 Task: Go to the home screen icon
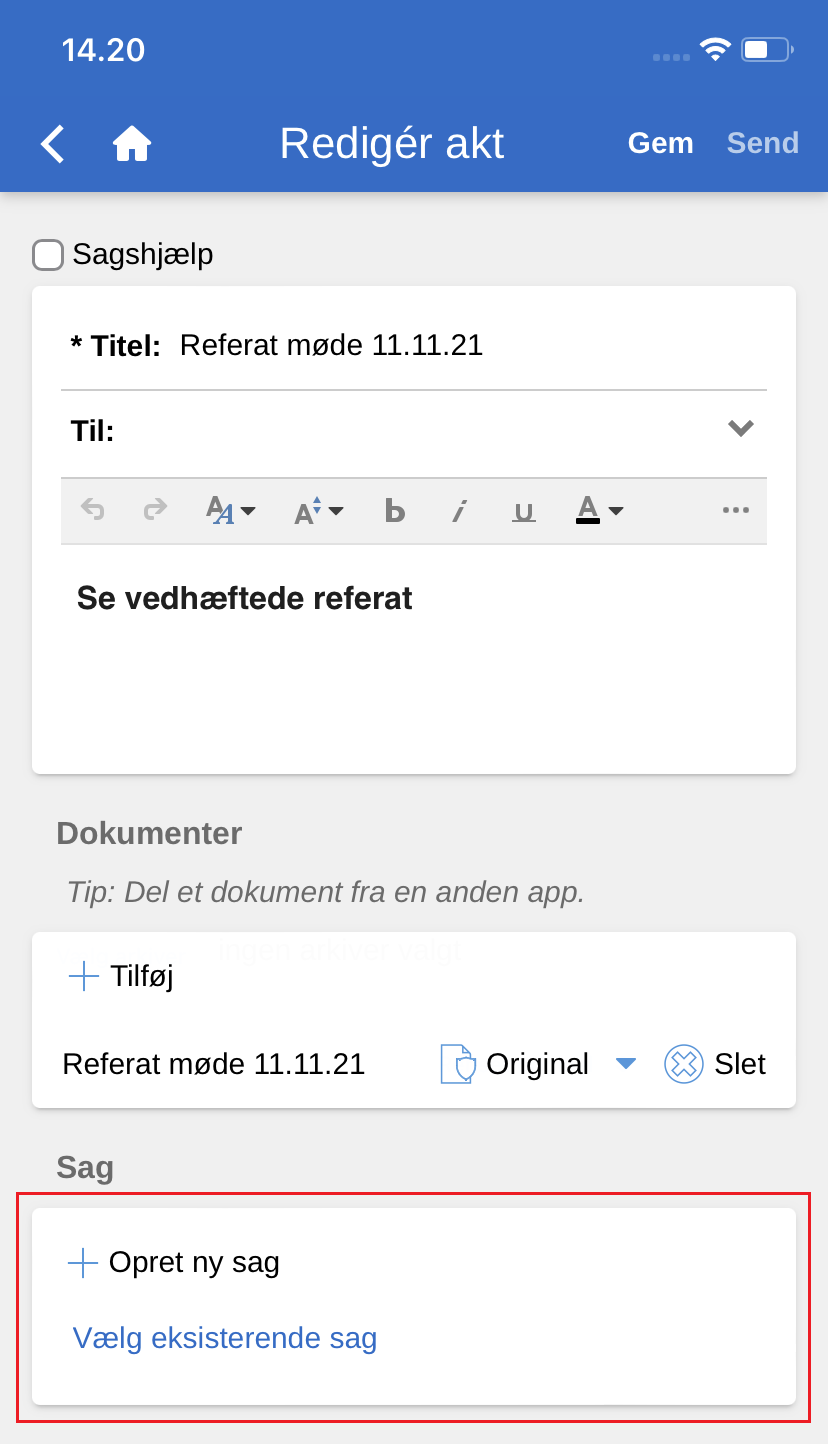[x=132, y=144]
